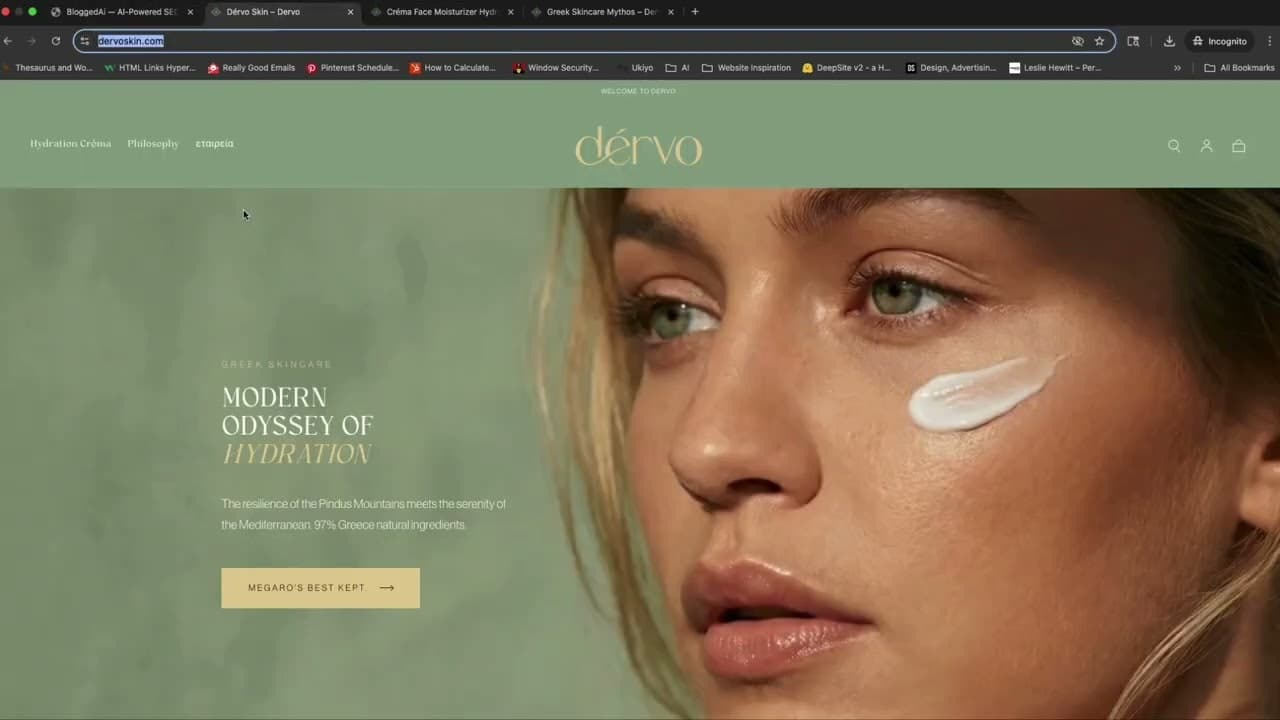Image resolution: width=1280 pixels, height=720 pixels.
Task: Open a new tab with the plus icon
Action: coord(694,11)
